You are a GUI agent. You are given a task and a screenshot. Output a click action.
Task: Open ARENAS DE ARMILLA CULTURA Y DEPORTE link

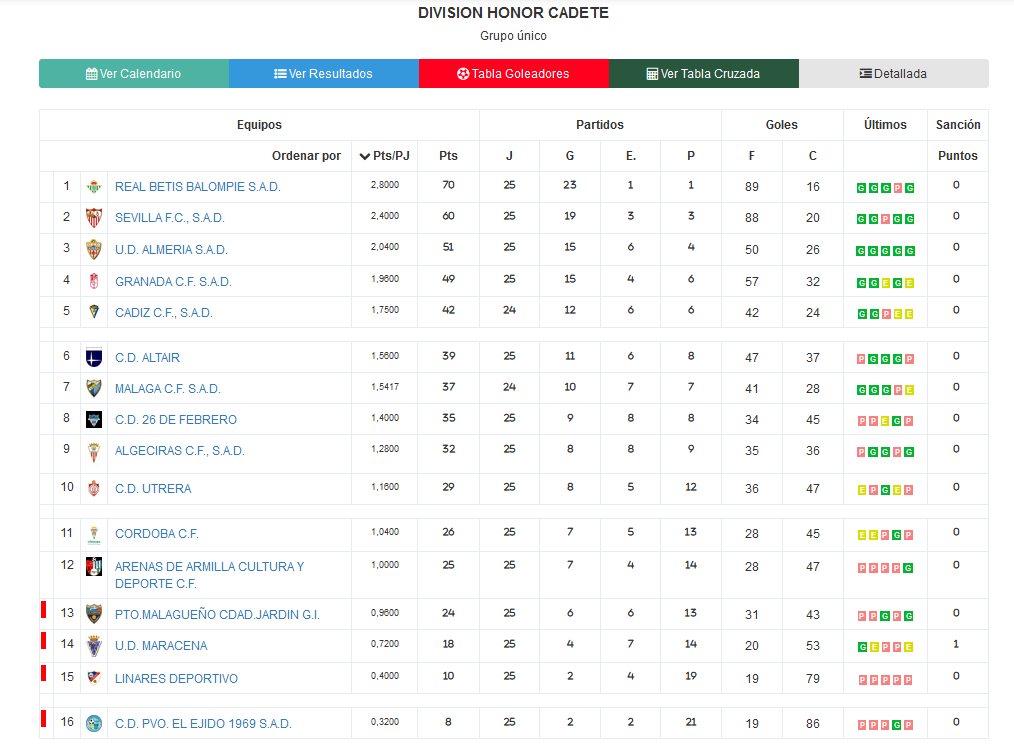pyautogui.click(x=210, y=575)
